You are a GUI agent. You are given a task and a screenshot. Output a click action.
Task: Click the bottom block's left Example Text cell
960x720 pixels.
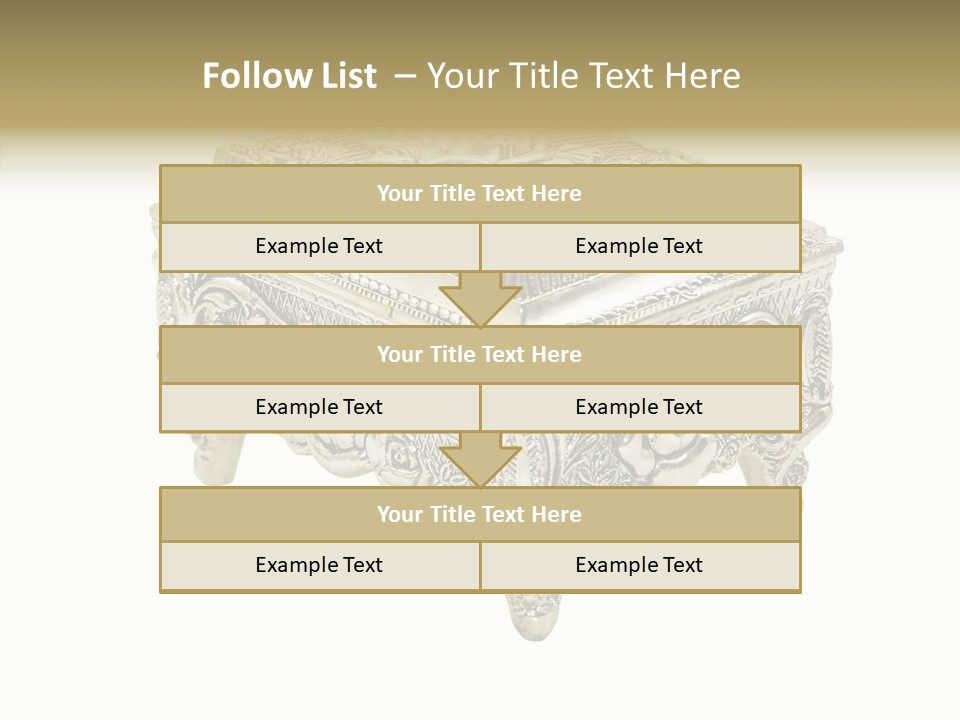click(x=319, y=566)
